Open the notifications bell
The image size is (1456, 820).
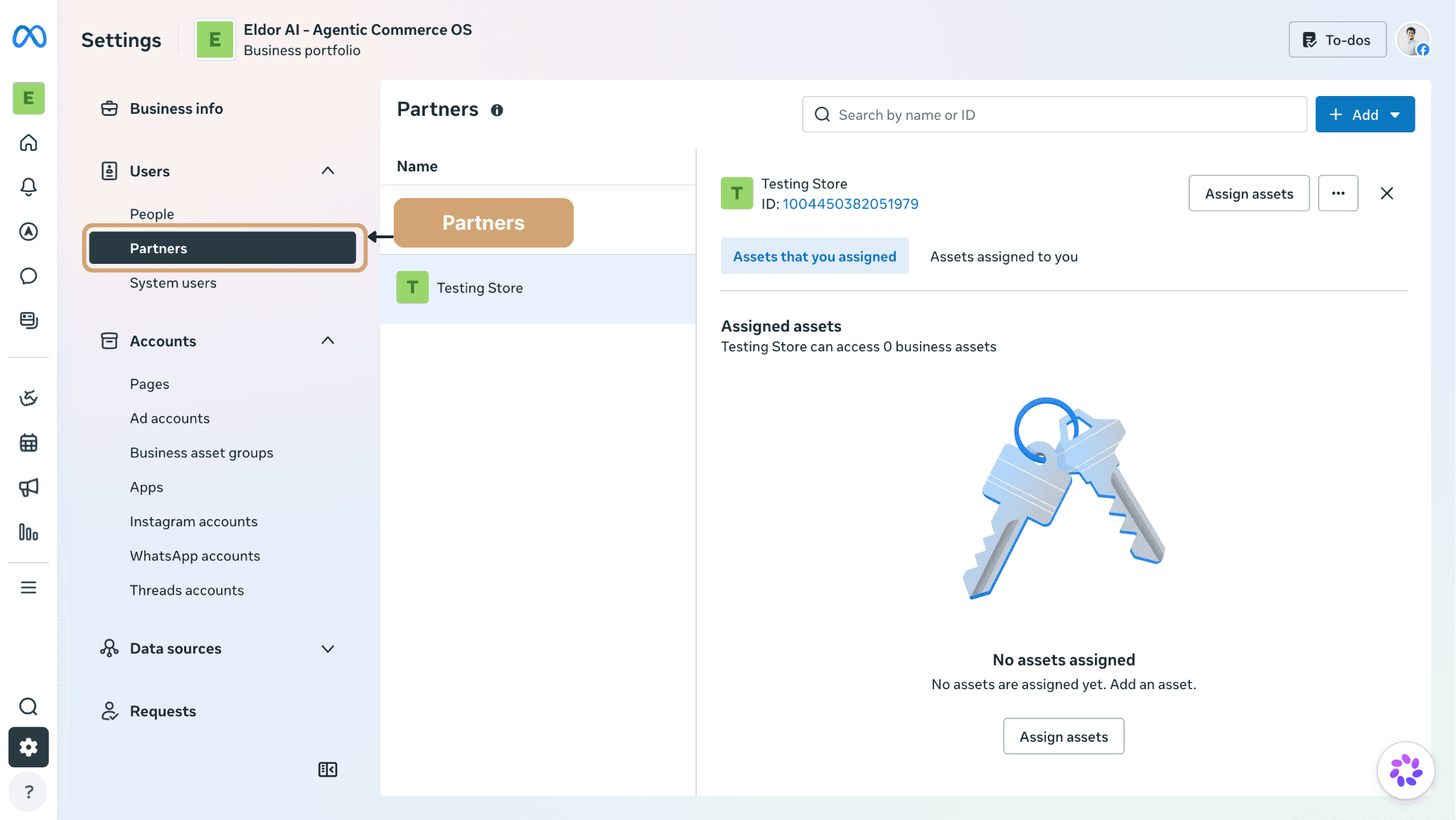click(28, 187)
